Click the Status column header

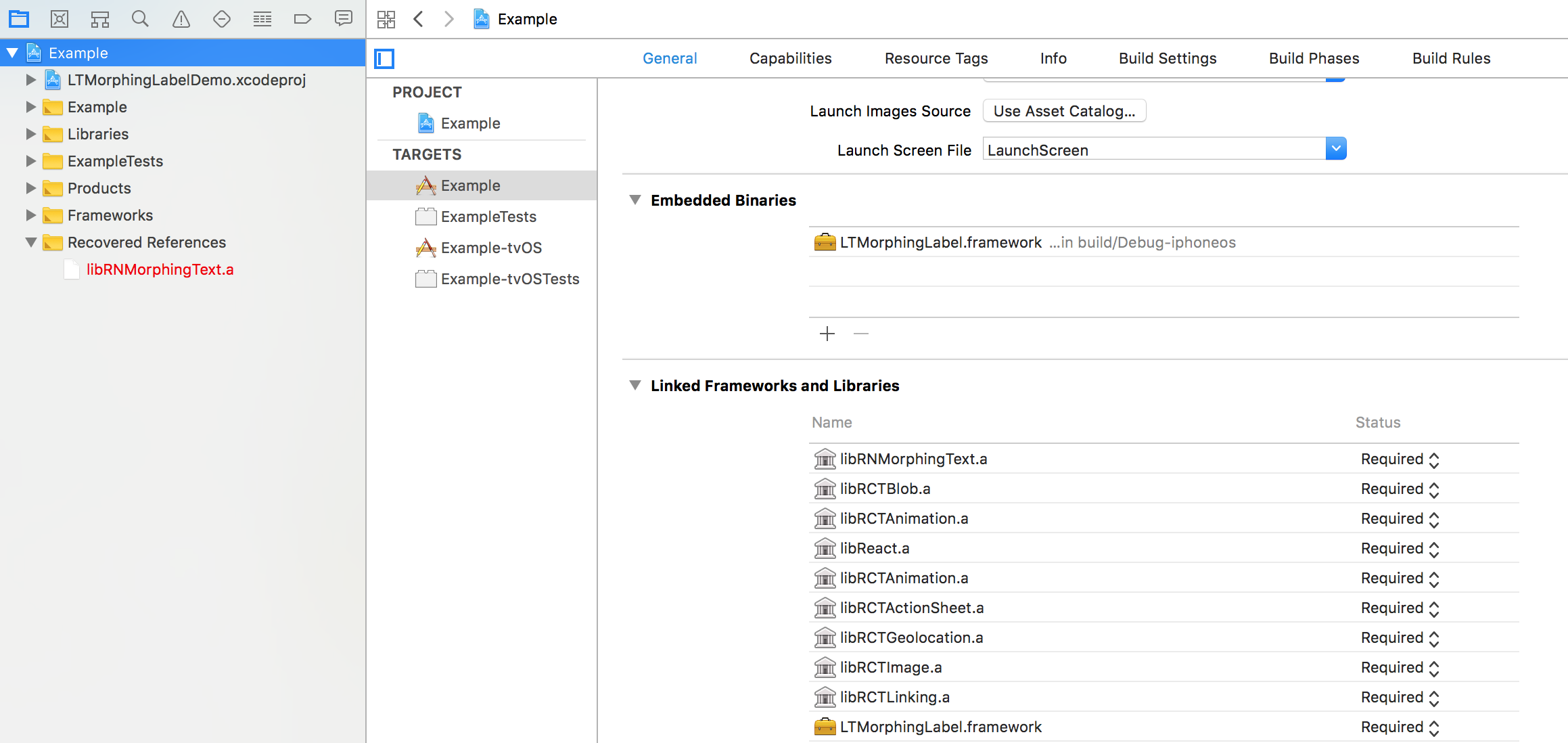[x=1378, y=422]
